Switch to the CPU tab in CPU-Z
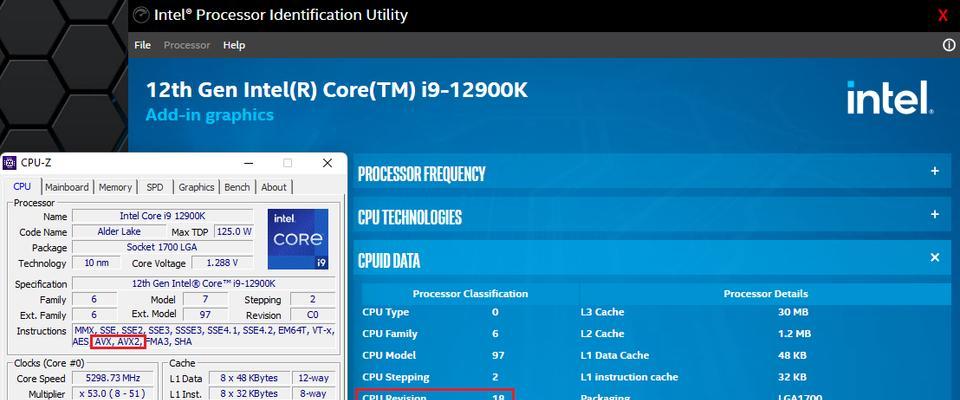This screenshot has width=960, height=400. point(22,187)
